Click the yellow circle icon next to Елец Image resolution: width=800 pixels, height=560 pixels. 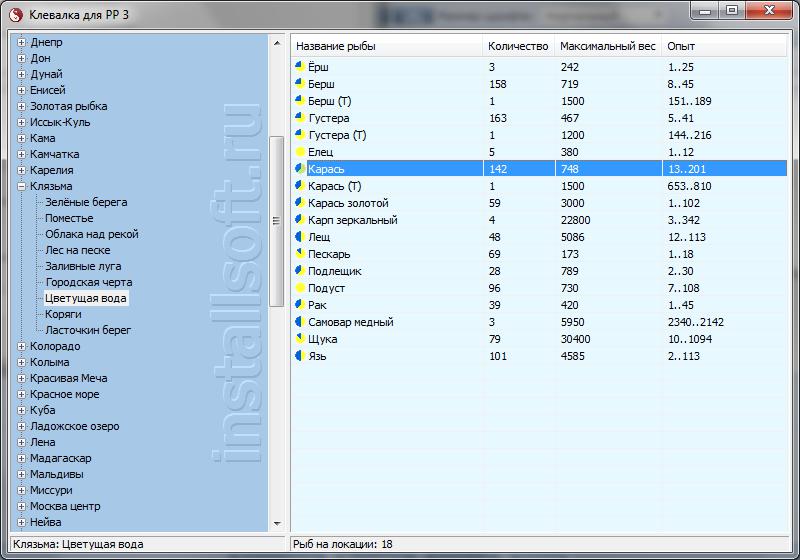(299, 151)
